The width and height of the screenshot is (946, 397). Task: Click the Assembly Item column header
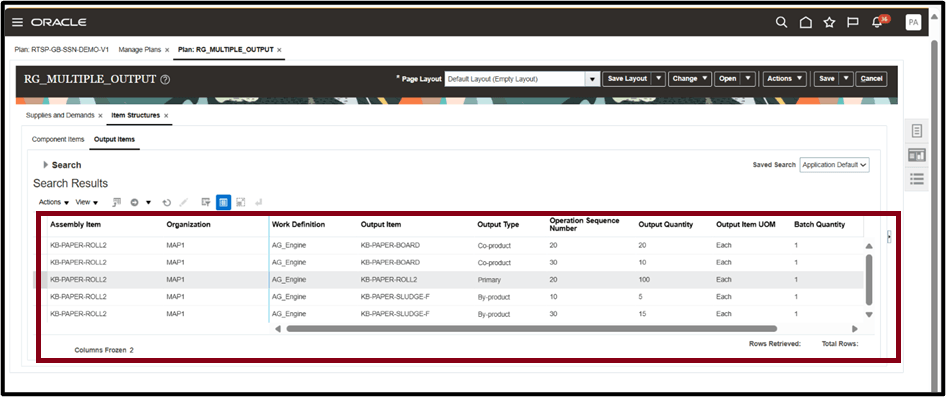(x=75, y=224)
